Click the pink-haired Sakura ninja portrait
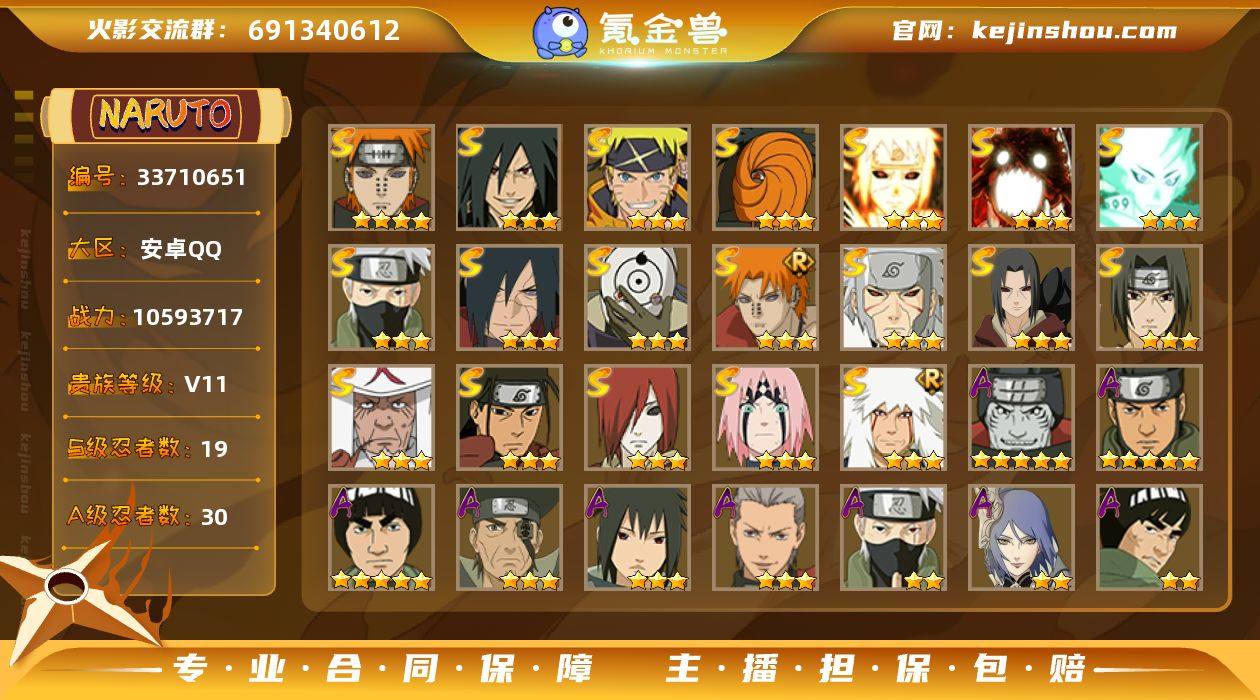The image size is (1260, 700). (765, 418)
